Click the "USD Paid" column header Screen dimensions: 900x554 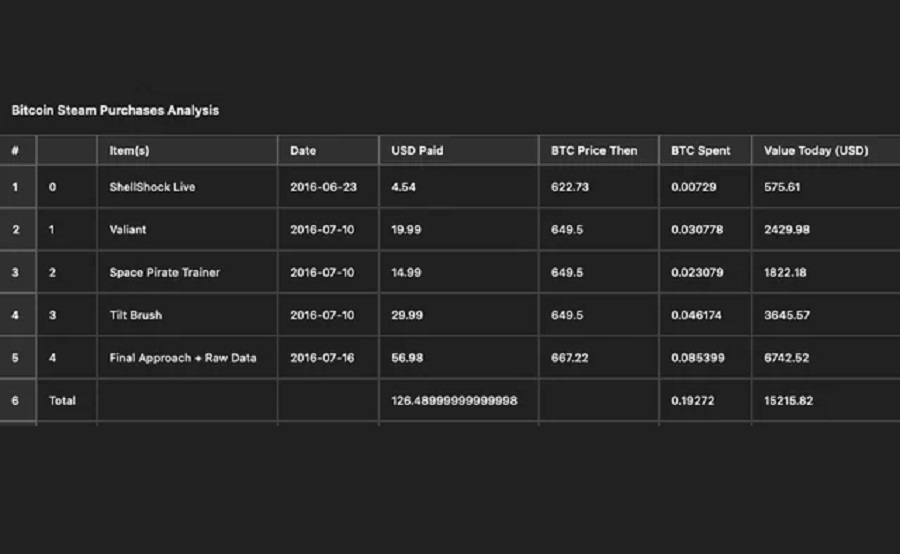coord(417,151)
